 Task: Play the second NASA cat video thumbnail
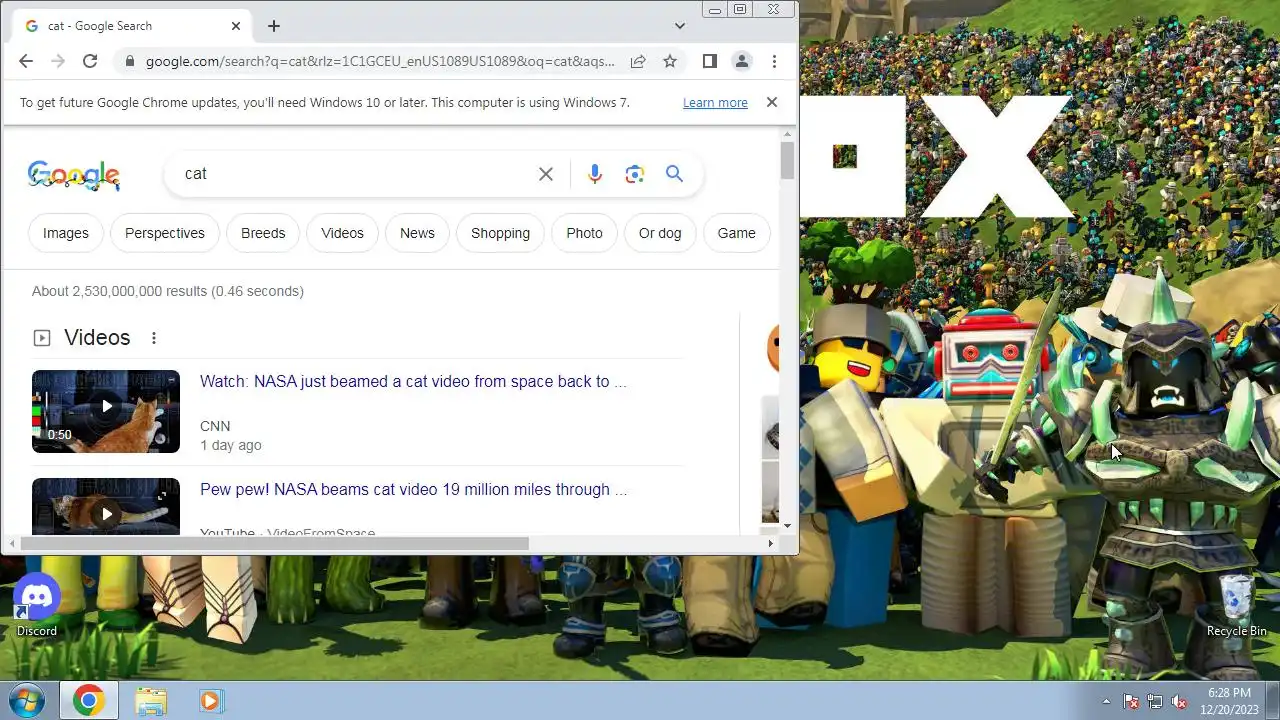tap(106, 506)
